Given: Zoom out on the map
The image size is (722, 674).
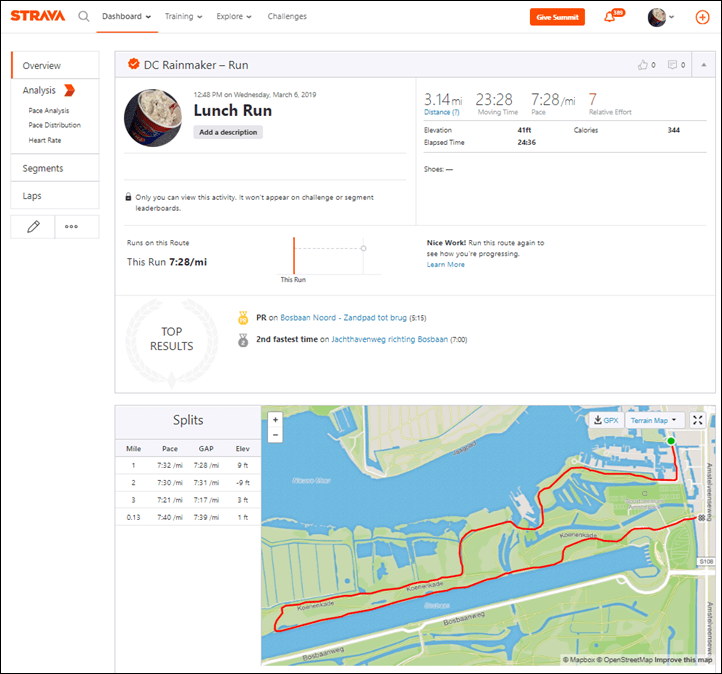Looking at the screenshot, I should pyautogui.click(x=275, y=435).
